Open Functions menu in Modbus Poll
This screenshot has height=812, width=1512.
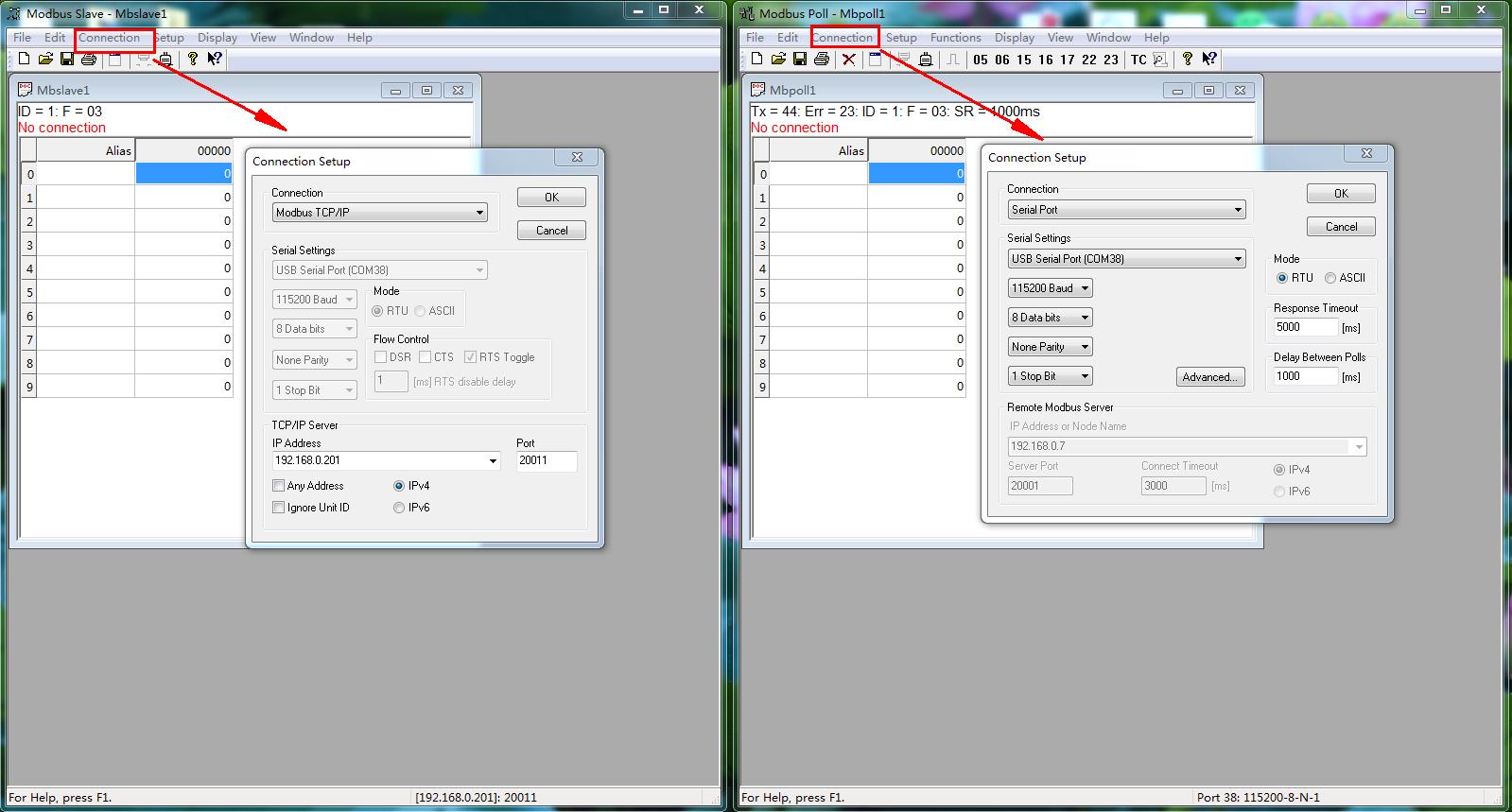955,38
